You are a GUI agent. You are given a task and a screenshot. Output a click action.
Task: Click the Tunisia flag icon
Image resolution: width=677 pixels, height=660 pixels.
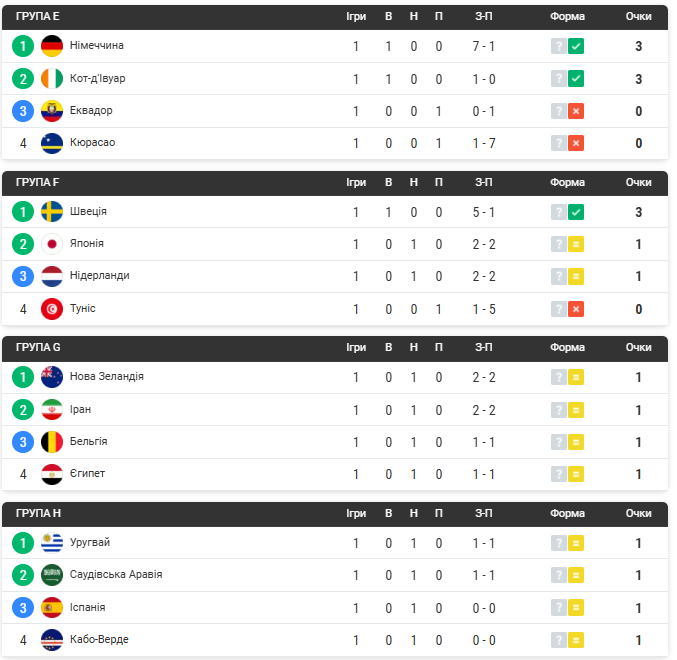point(52,309)
